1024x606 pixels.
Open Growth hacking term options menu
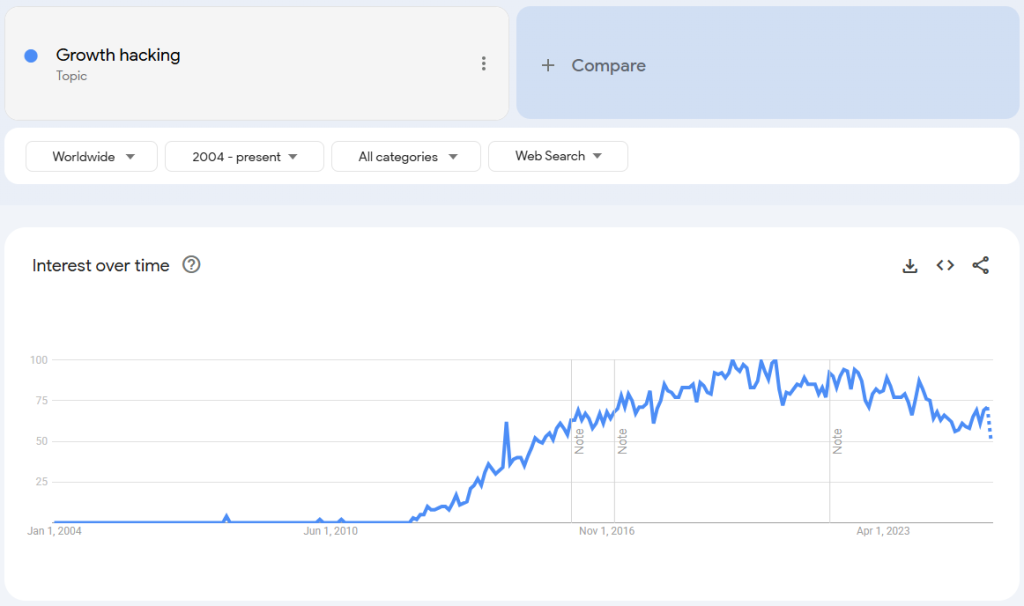point(484,64)
